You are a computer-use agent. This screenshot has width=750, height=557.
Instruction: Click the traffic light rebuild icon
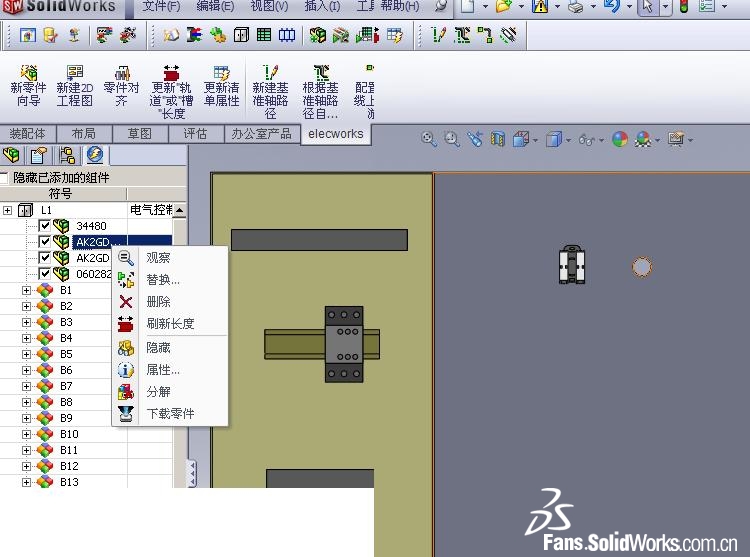[x=684, y=6]
